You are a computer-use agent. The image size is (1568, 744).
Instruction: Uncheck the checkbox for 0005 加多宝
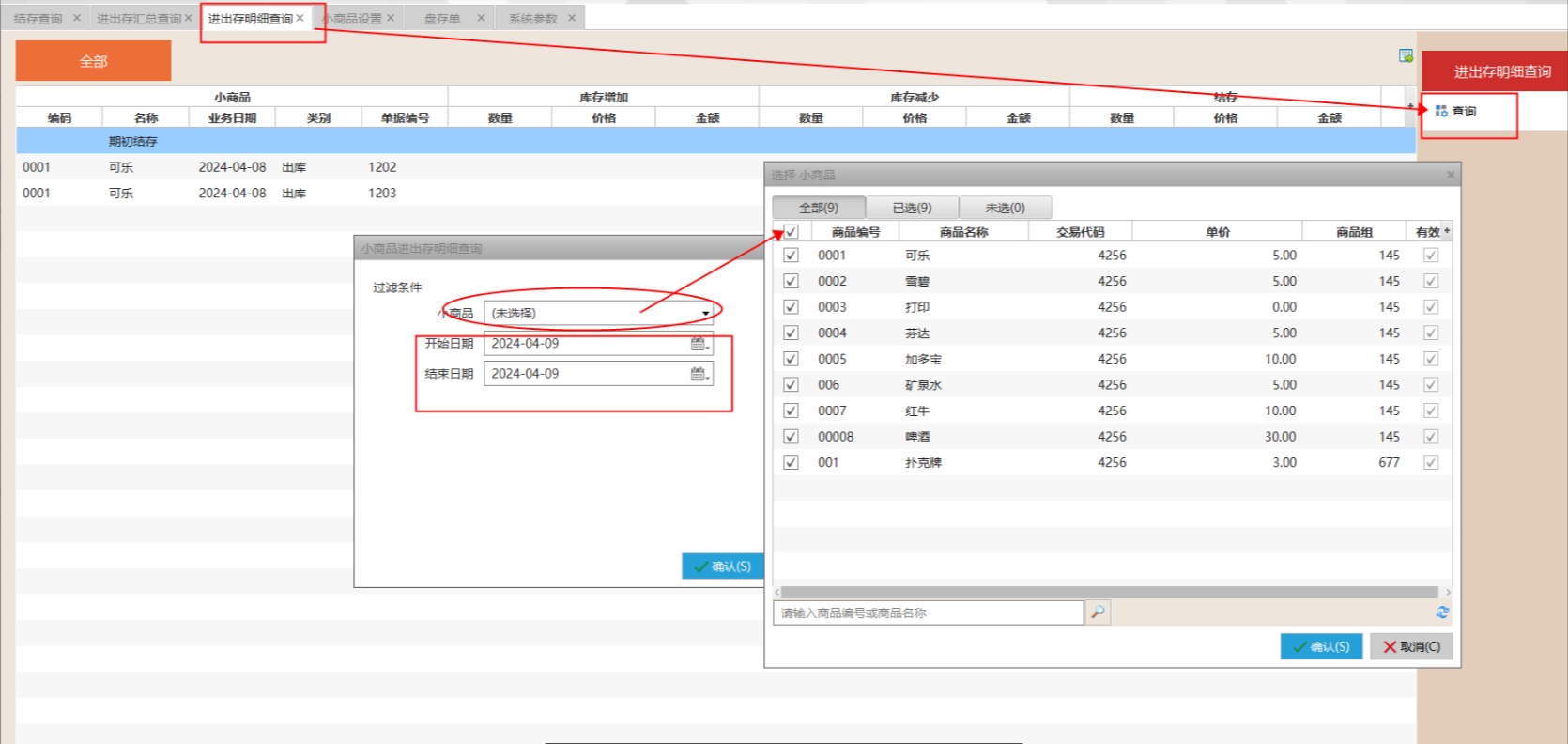click(791, 359)
